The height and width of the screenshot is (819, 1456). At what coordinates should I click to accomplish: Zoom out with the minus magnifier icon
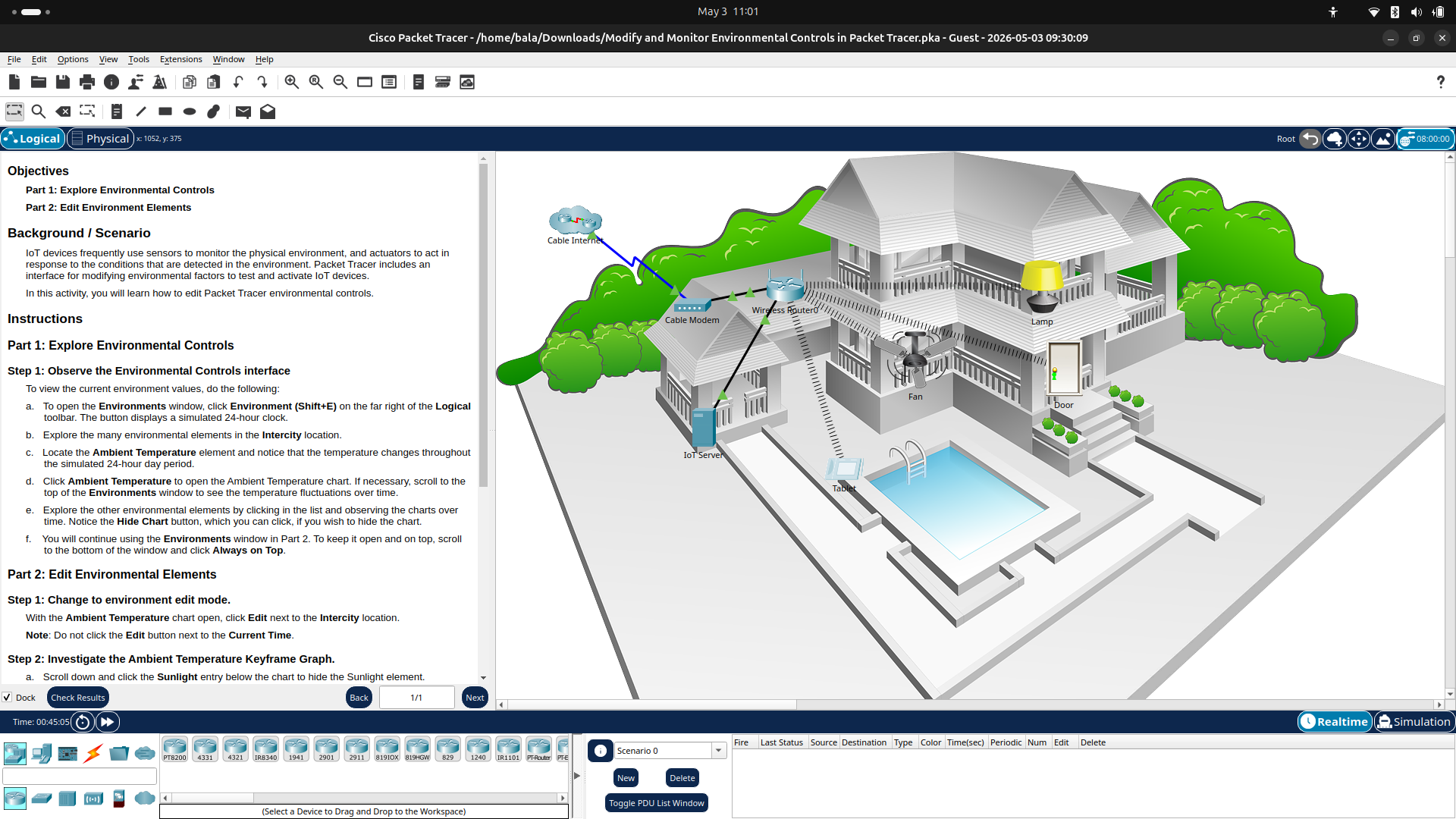click(x=340, y=82)
